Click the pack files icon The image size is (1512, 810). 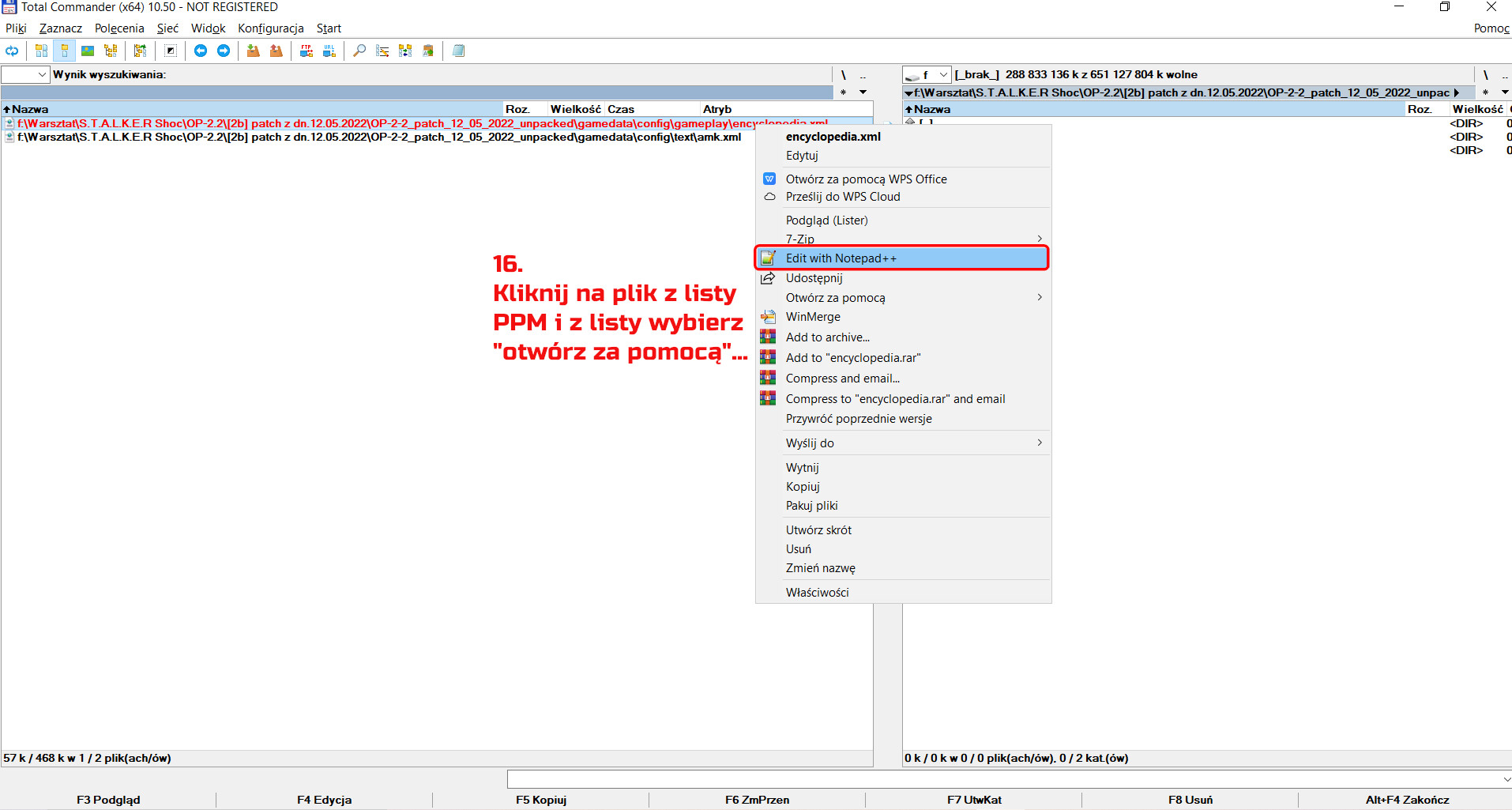point(253,51)
